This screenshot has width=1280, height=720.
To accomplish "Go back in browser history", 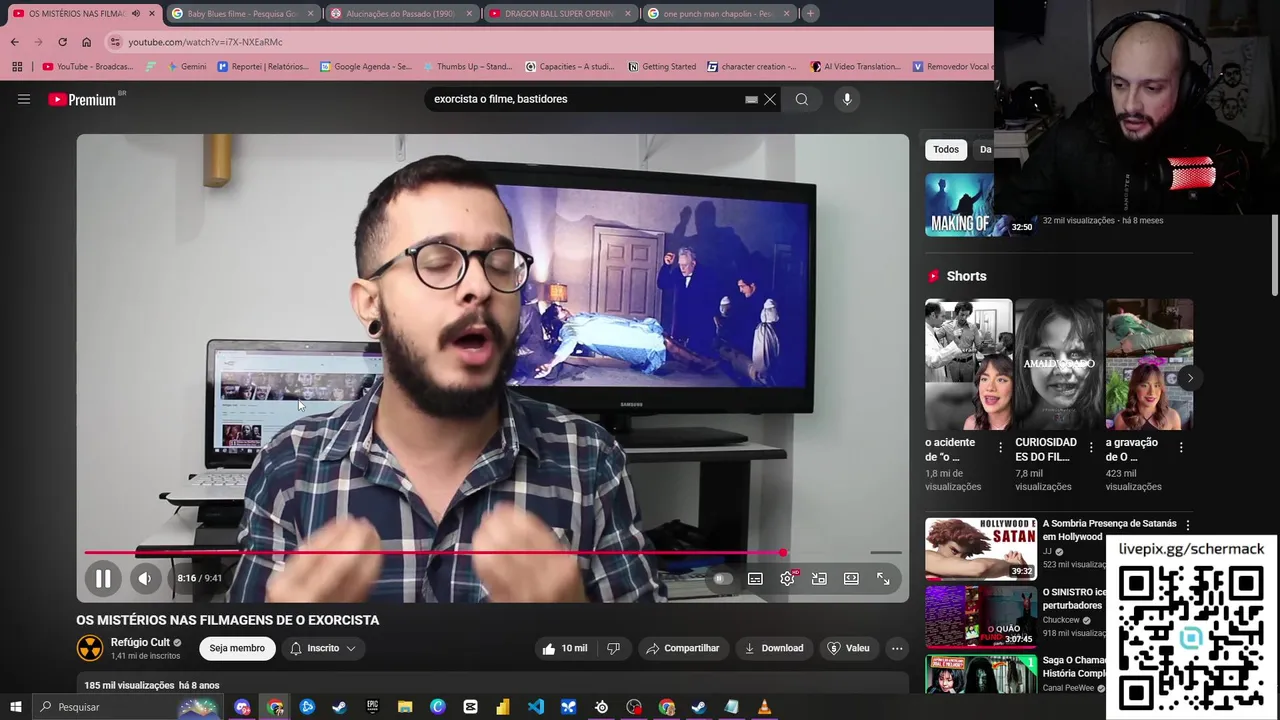I will tap(14, 42).
